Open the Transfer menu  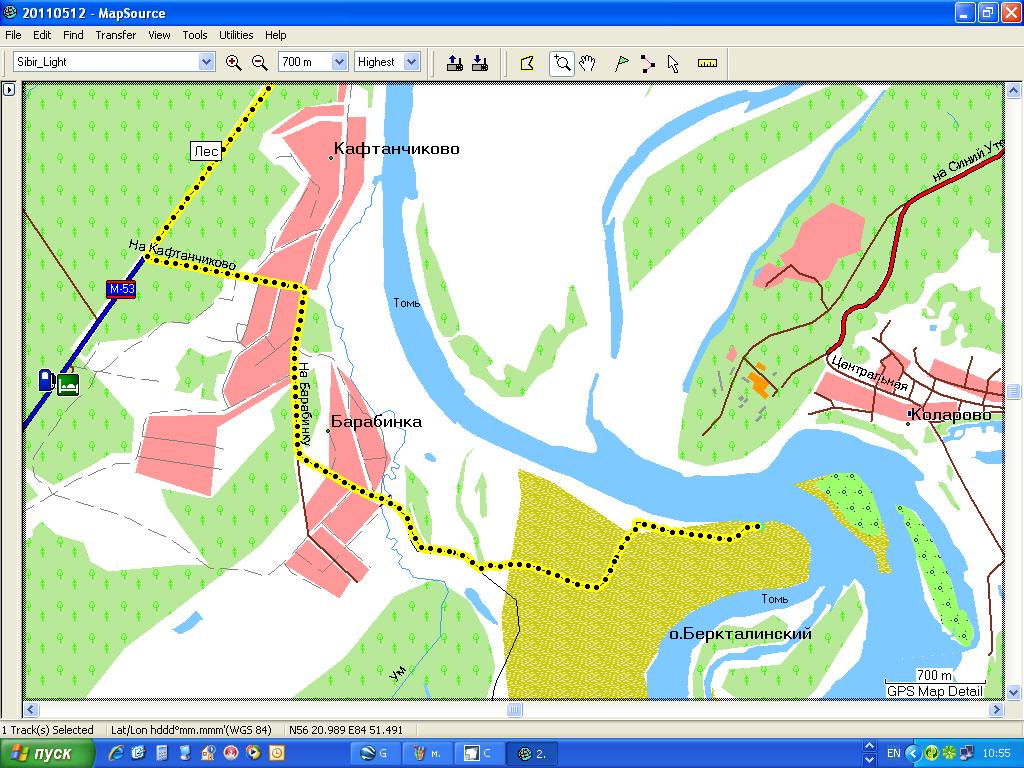click(116, 35)
